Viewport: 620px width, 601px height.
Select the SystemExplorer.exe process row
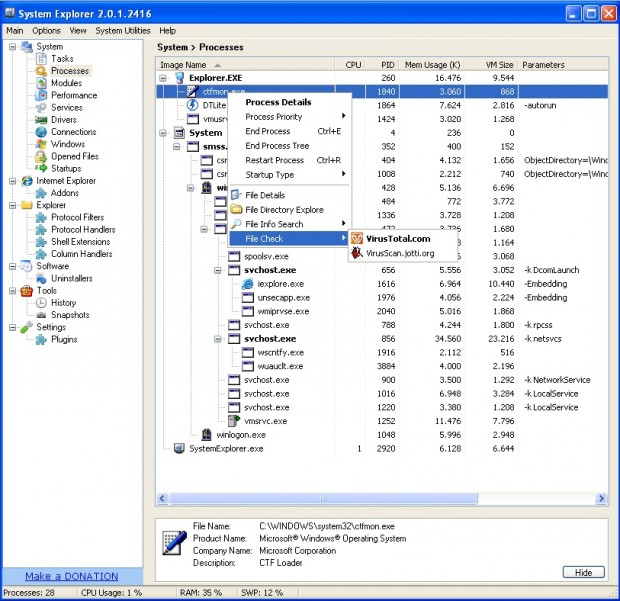tap(226, 449)
